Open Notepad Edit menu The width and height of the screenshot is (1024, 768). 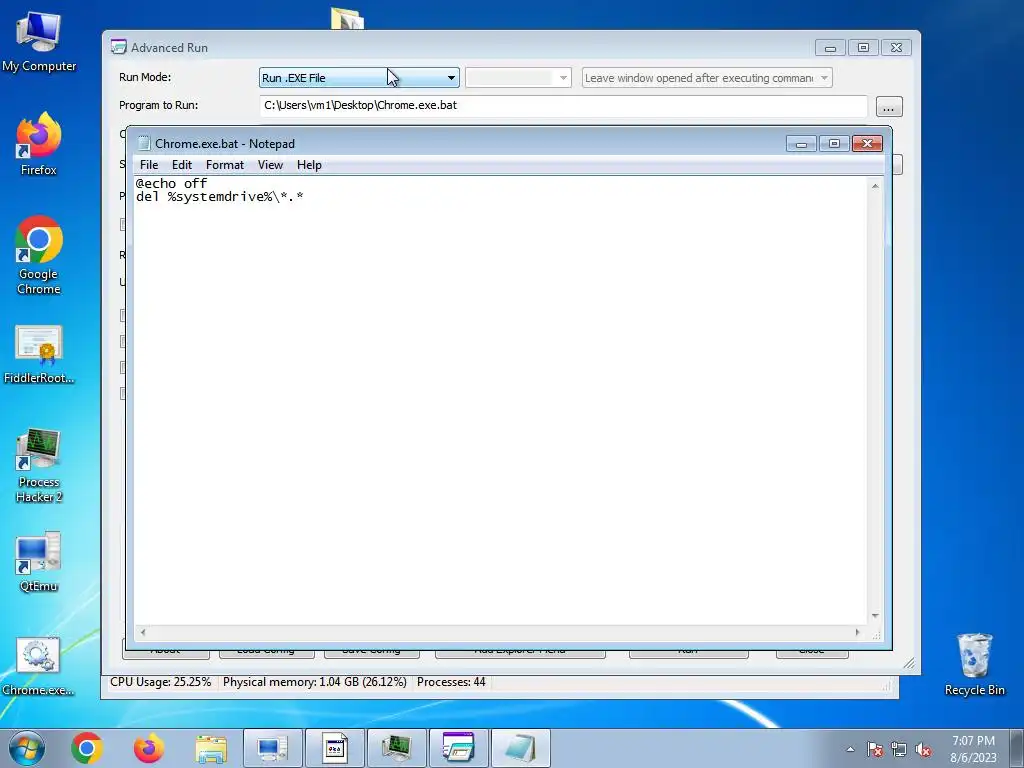(x=182, y=165)
